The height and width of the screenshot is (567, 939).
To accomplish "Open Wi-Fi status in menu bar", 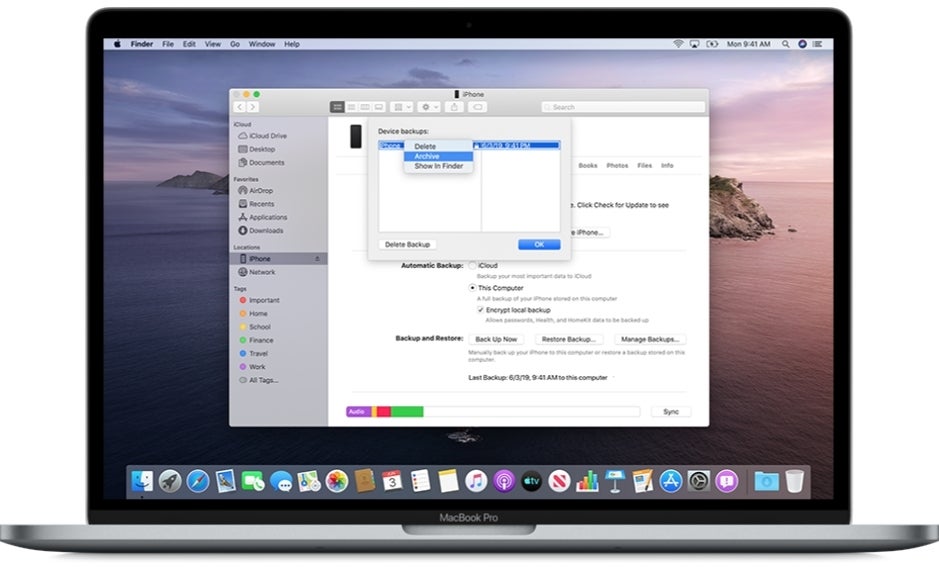I will coord(678,44).
